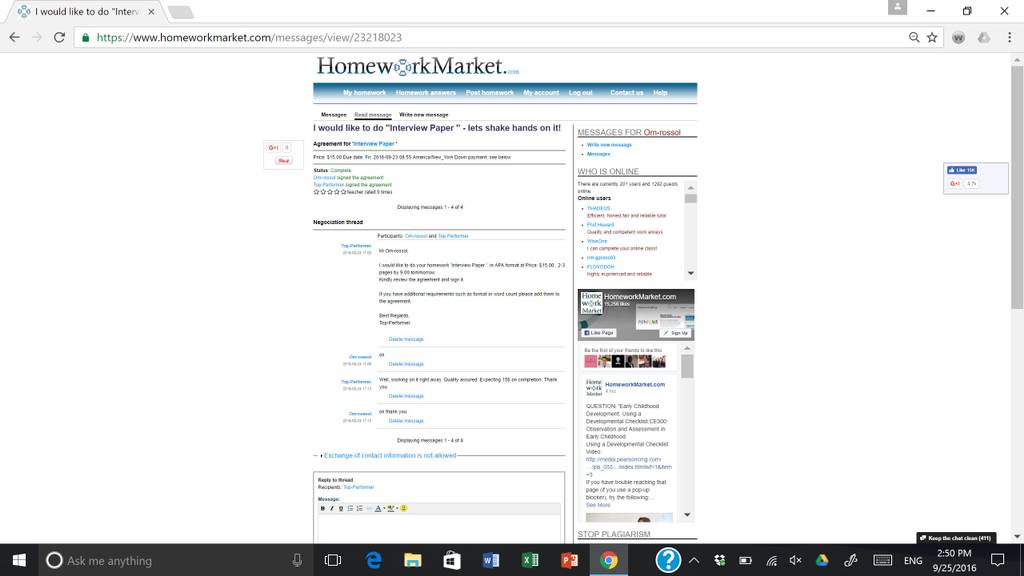Image resolution: width=1024 pixels, height=576 pixels.
Task: Go back with browser back arrow
Action: [x=14, y=37]
